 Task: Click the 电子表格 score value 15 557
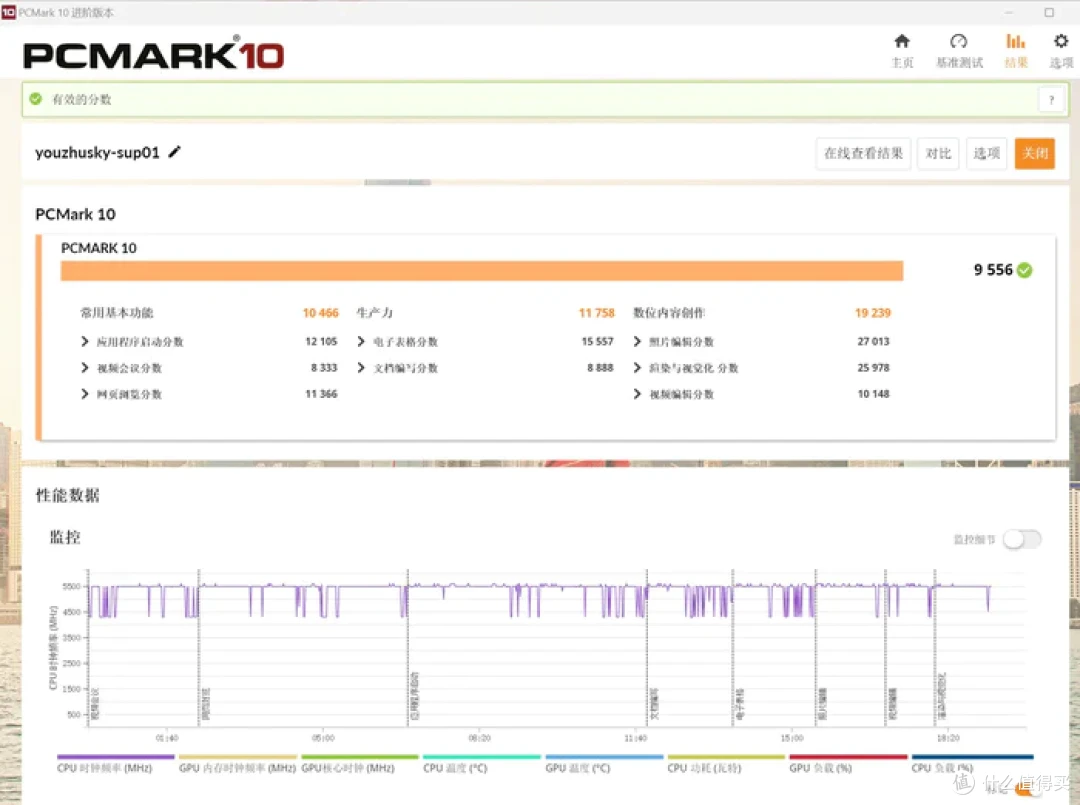coord(597,342)
